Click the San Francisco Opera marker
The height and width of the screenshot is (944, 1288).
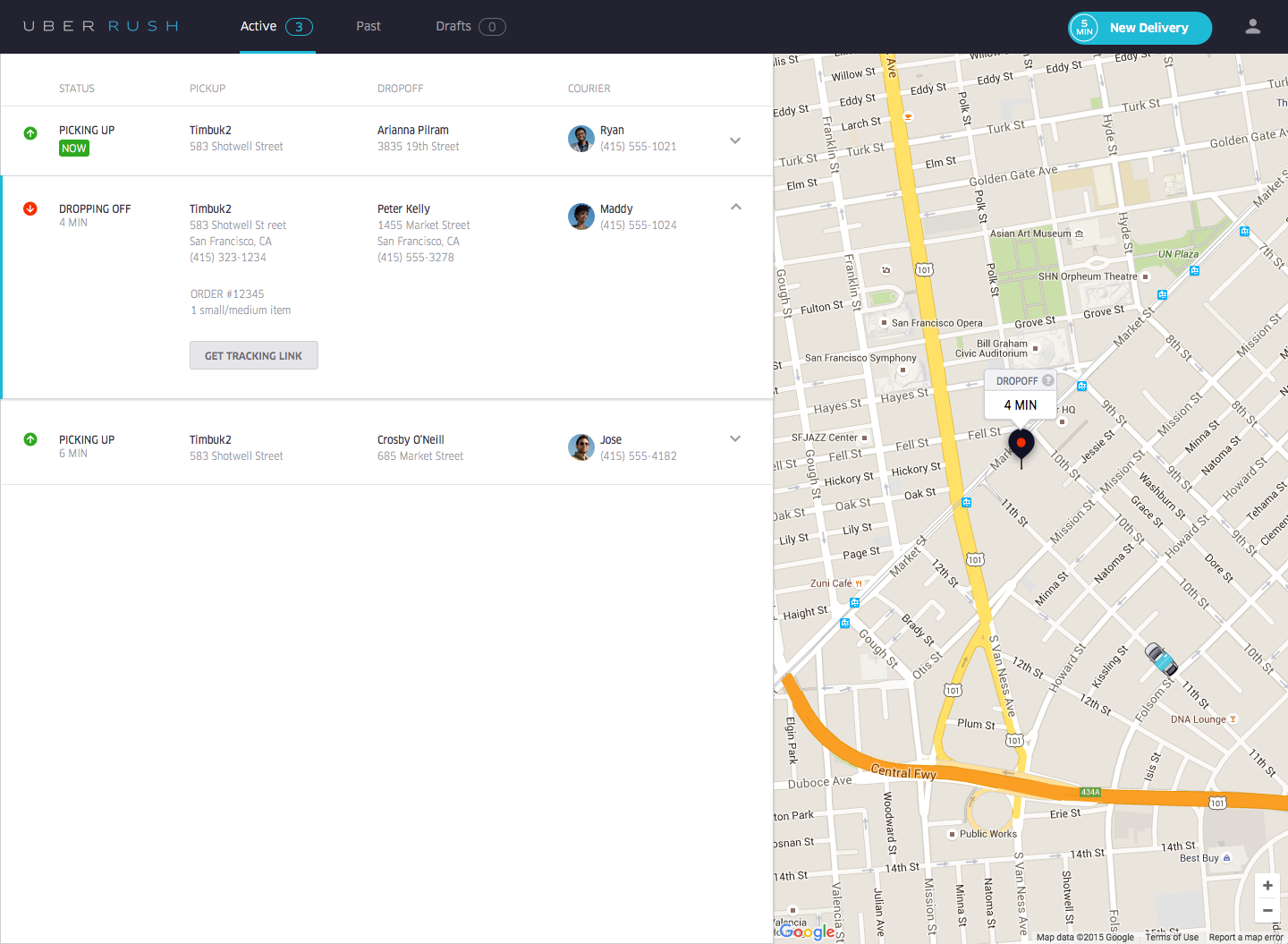(x=884, y=323)
